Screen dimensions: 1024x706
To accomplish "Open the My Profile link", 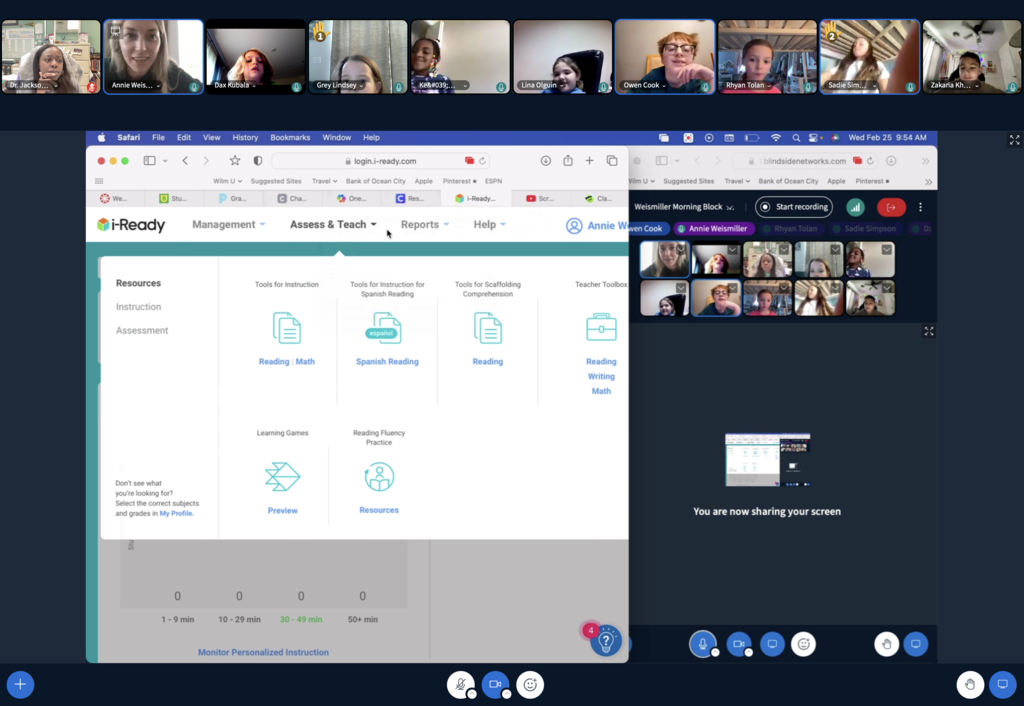I will coord(176,513).
